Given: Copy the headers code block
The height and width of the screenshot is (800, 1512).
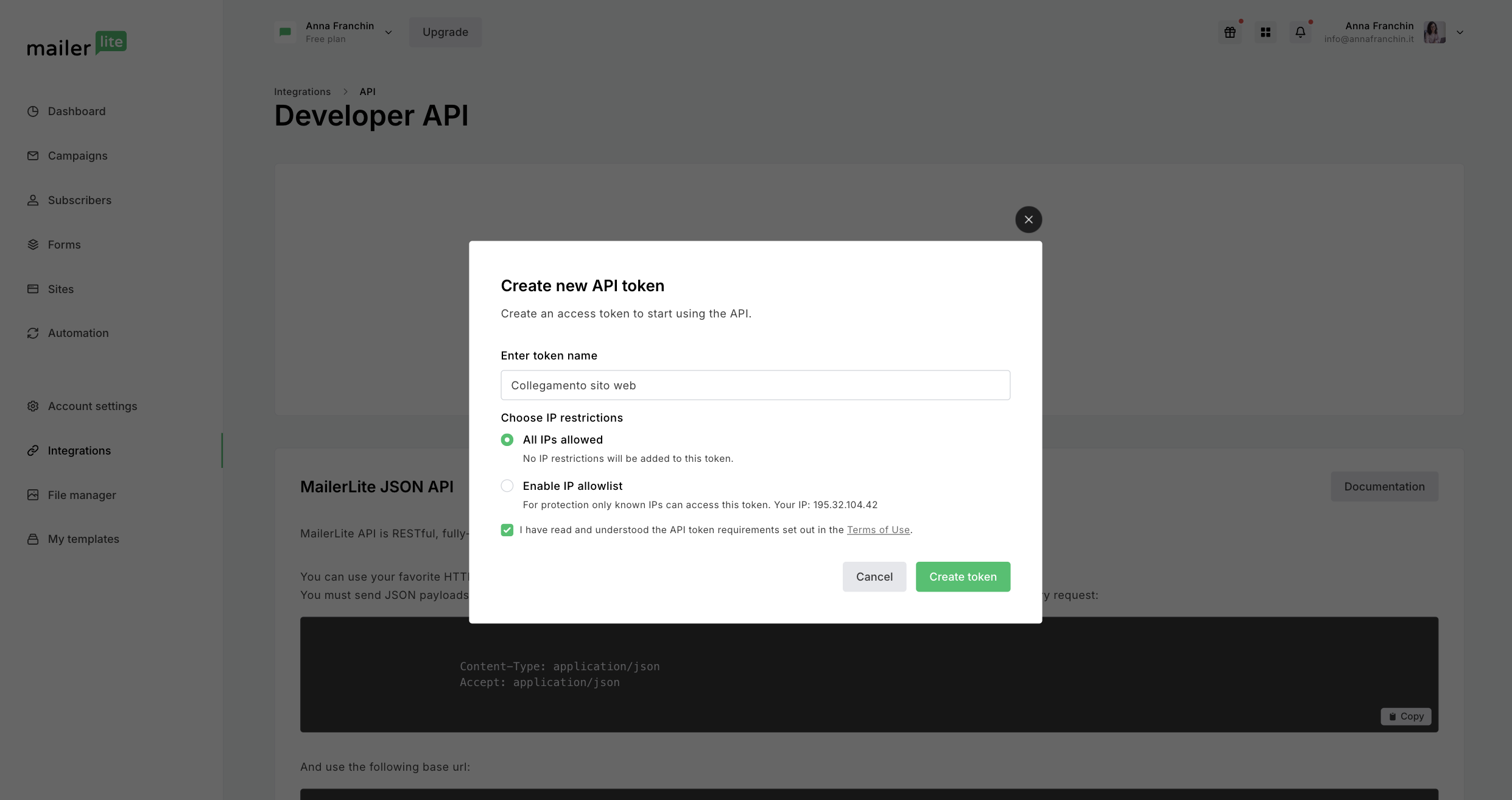Looking at the screenshot, I should tap(1405, 717).
